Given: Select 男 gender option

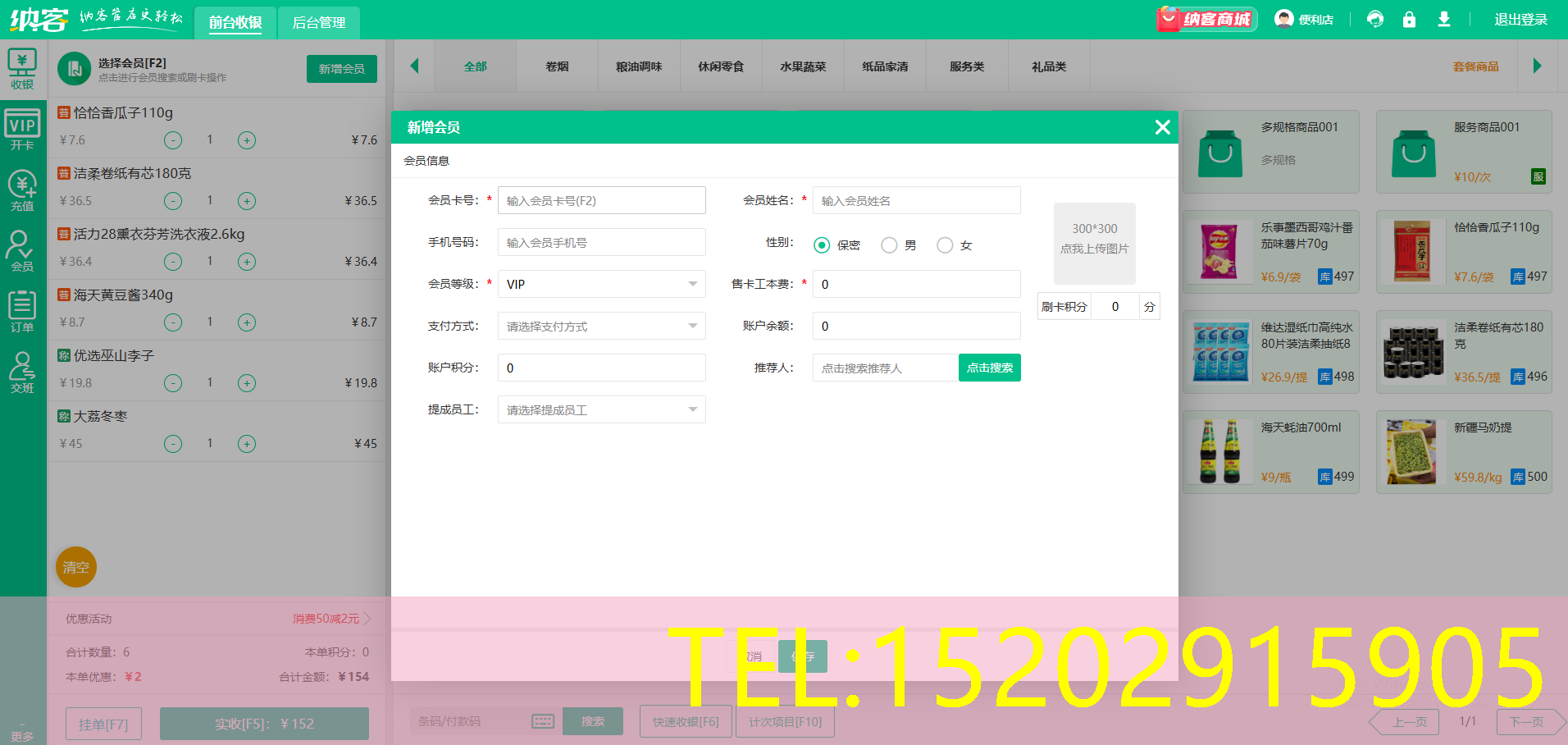Looking at the screenshot, I should pos(889,245).
